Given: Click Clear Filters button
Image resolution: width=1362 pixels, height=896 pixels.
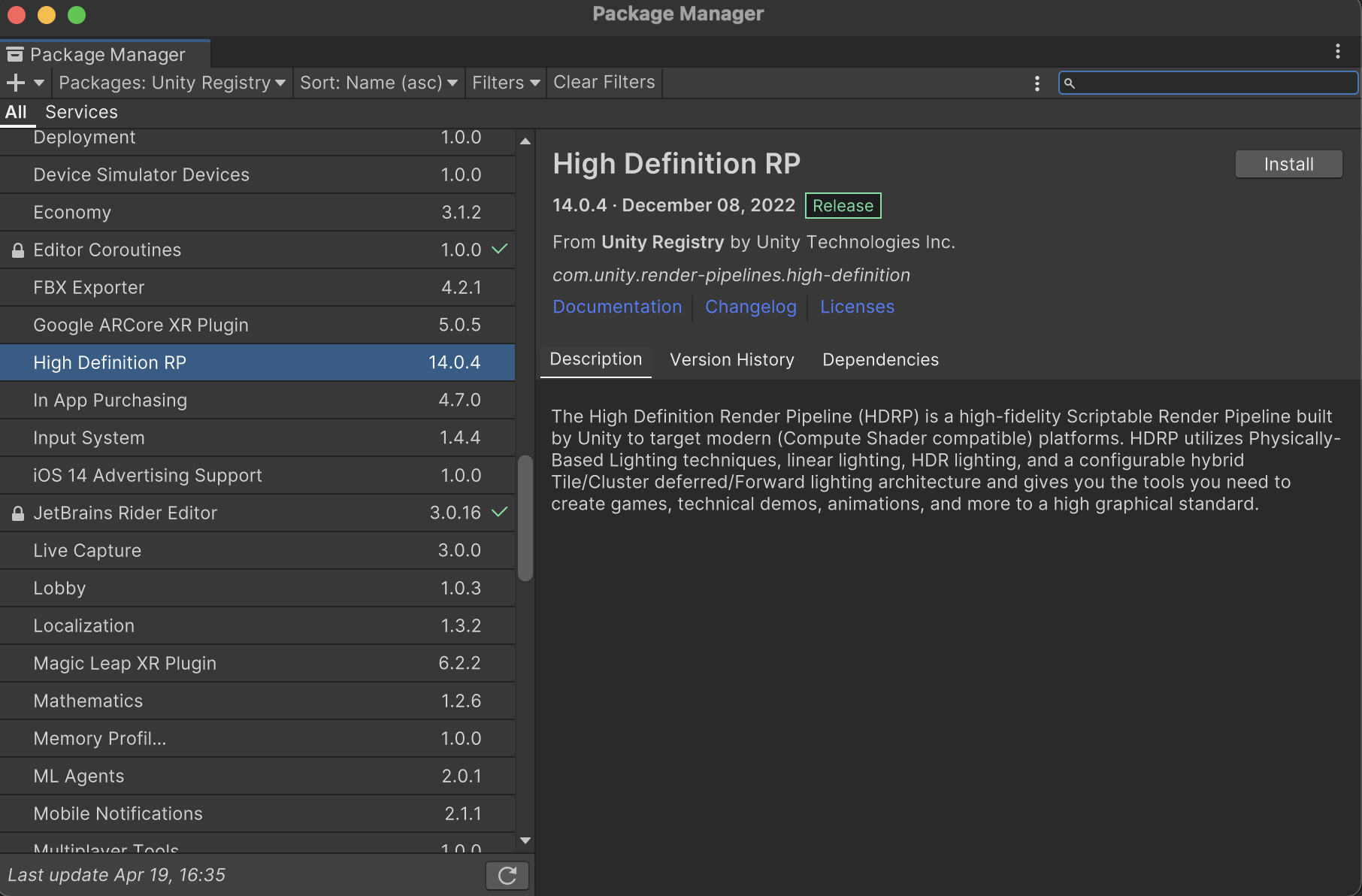Looking at the screenshot, I should [x=604, y=83].
